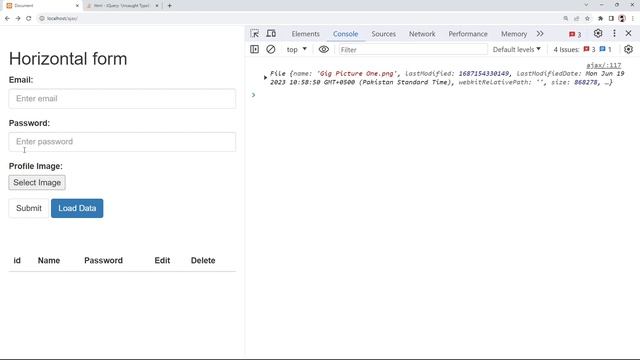Go forward in browser history
The image size is (640, 360).
click(x=18, y=18)
